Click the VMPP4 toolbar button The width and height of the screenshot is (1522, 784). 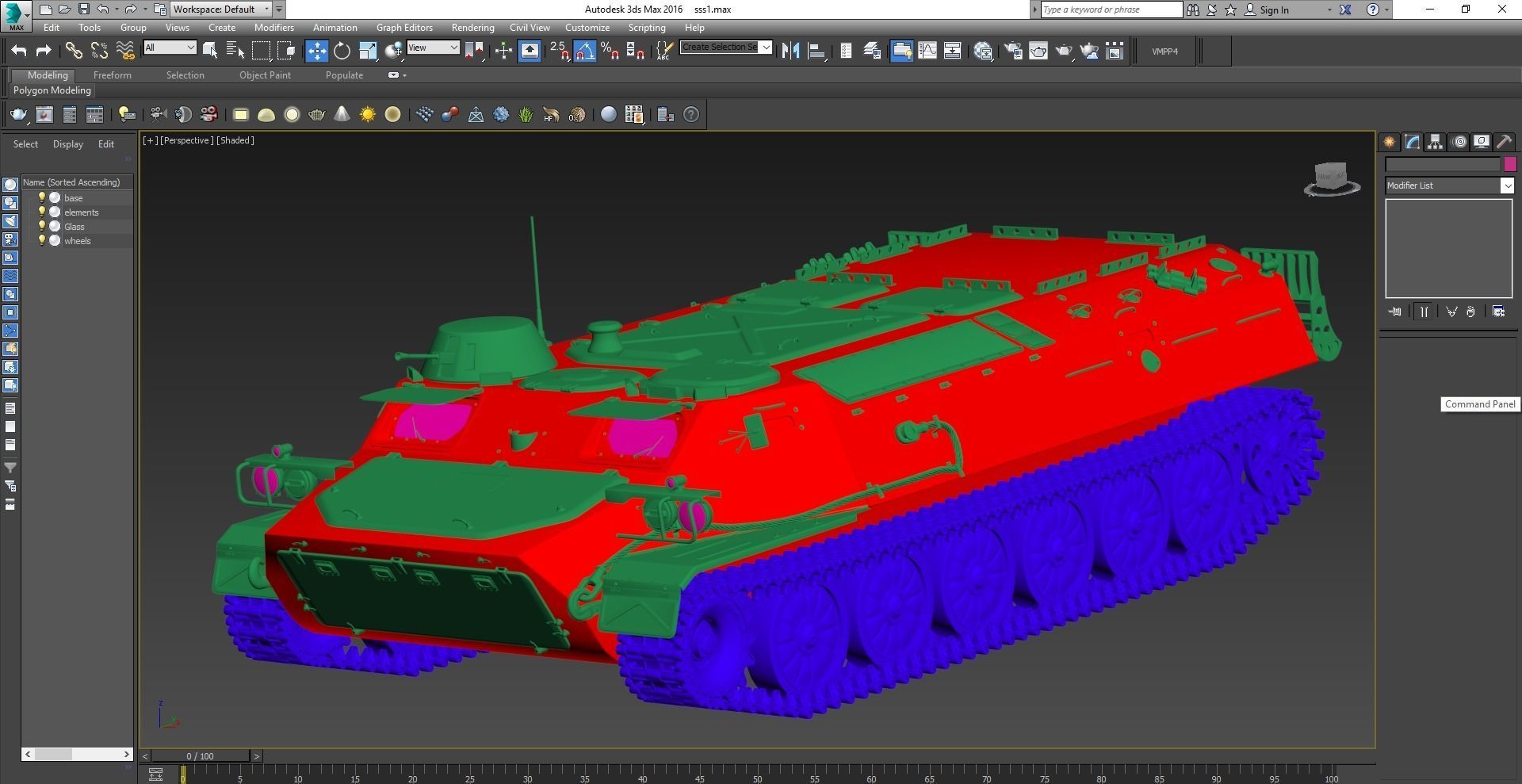click(x=1164, y=51)
